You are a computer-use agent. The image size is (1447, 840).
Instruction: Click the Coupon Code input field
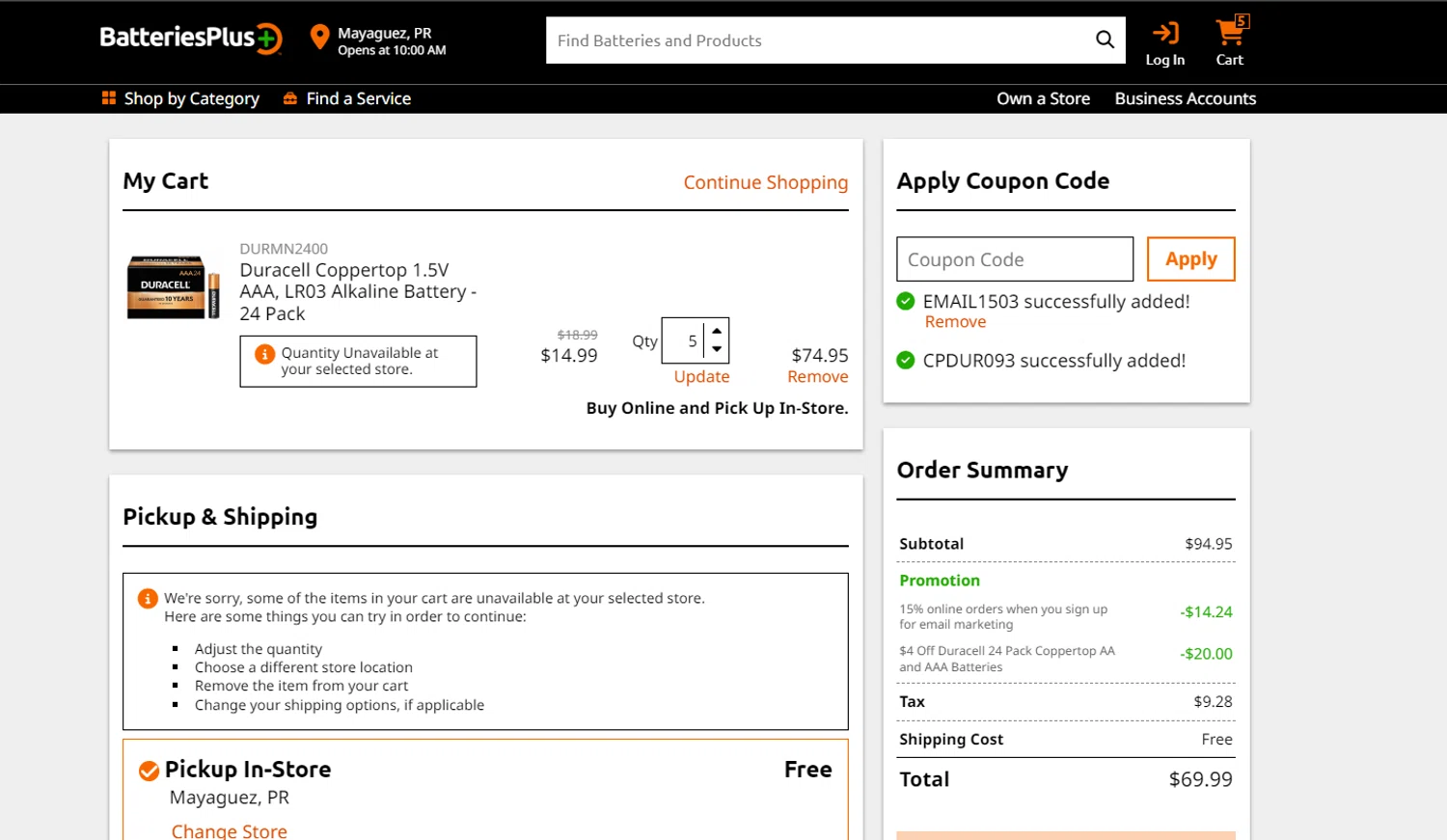point(1015,259)
